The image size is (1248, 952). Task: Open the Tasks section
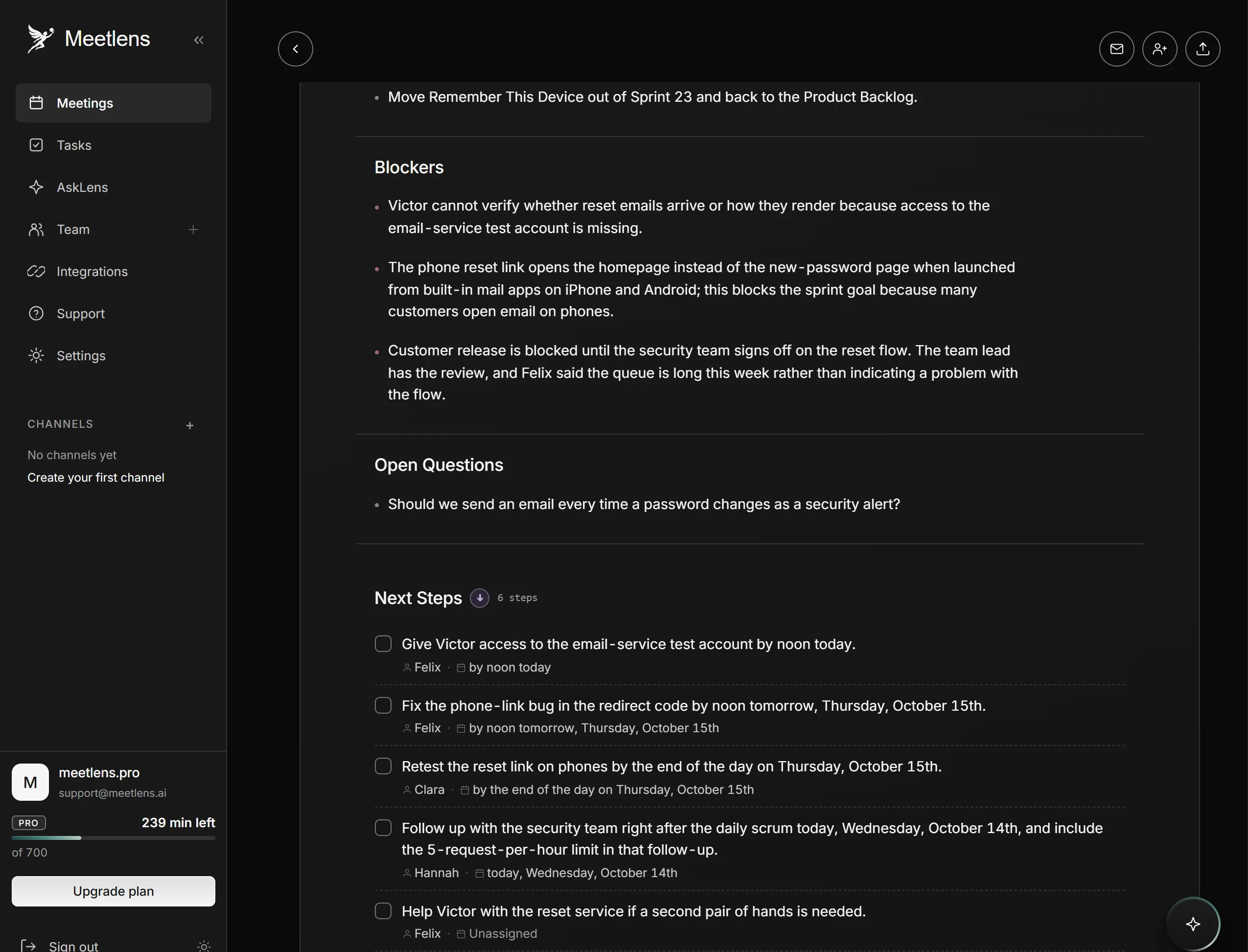(114, 145)
